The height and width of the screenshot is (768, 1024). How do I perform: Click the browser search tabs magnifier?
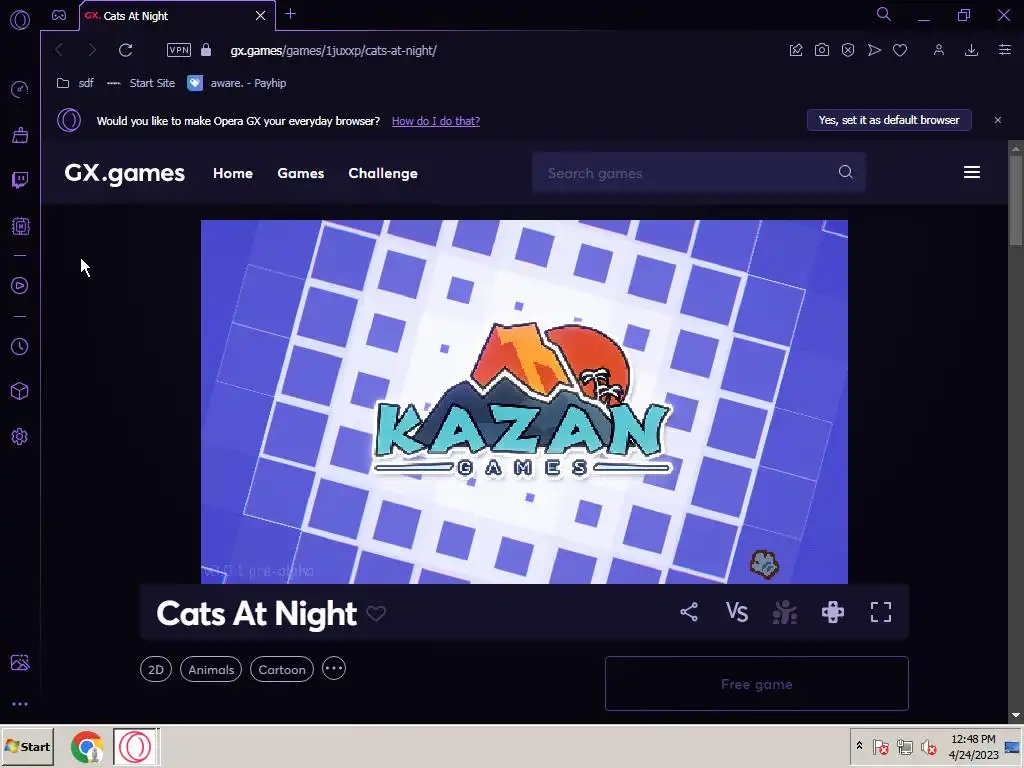click(x=884, y=14)
